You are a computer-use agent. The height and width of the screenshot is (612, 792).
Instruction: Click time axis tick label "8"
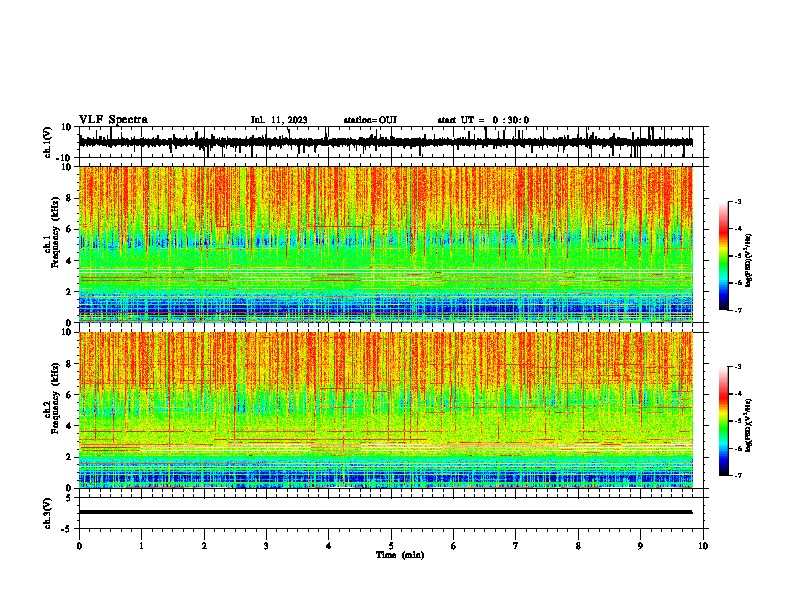pos(578,546)
